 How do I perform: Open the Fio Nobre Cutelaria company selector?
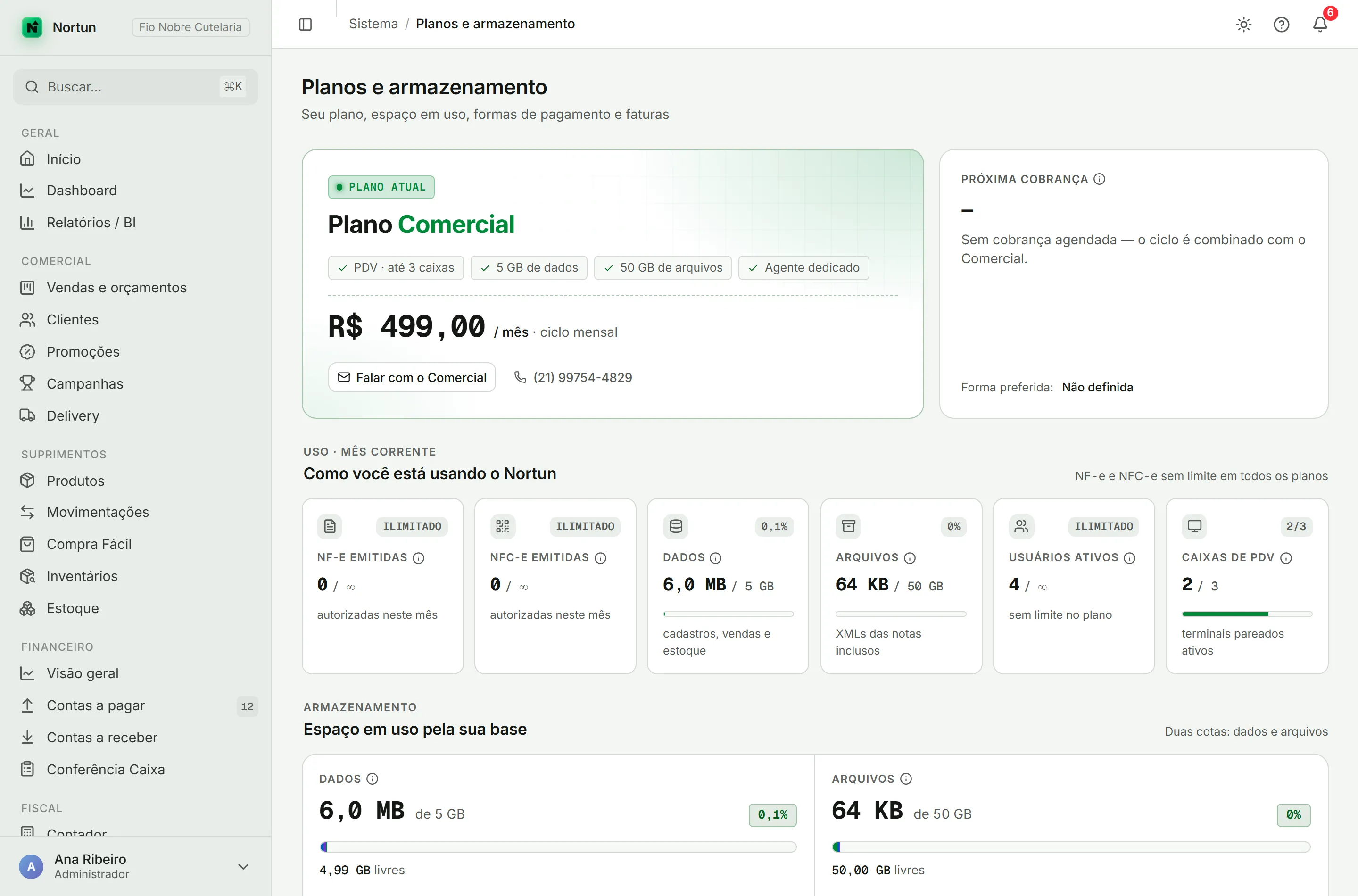(191, 27)
